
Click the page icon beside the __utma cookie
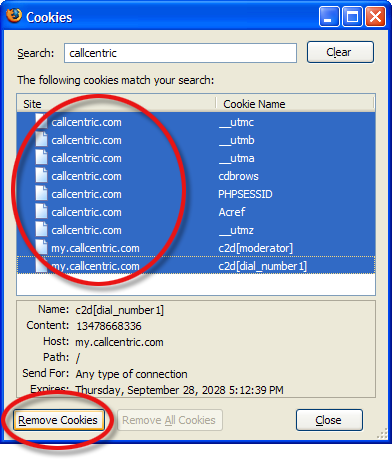[42, 157]
